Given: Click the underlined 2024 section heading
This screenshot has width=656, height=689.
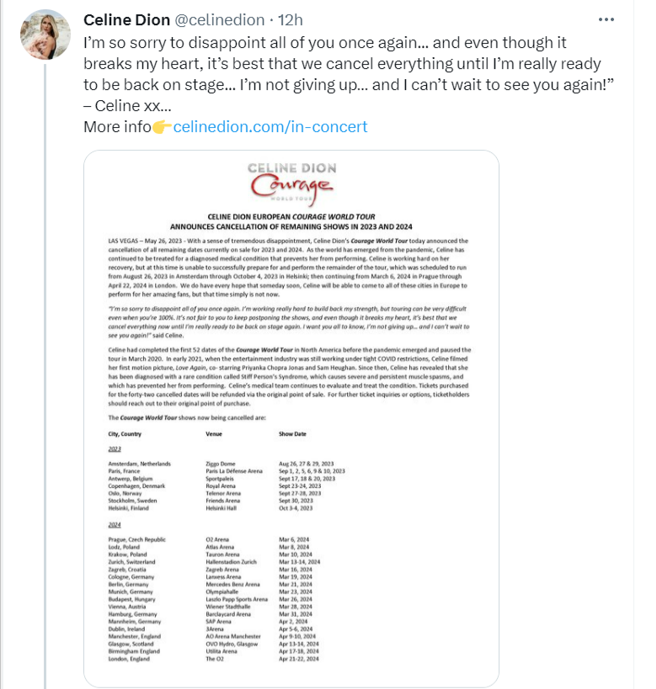Looking at the screenshot, I should tap(112, 527).
